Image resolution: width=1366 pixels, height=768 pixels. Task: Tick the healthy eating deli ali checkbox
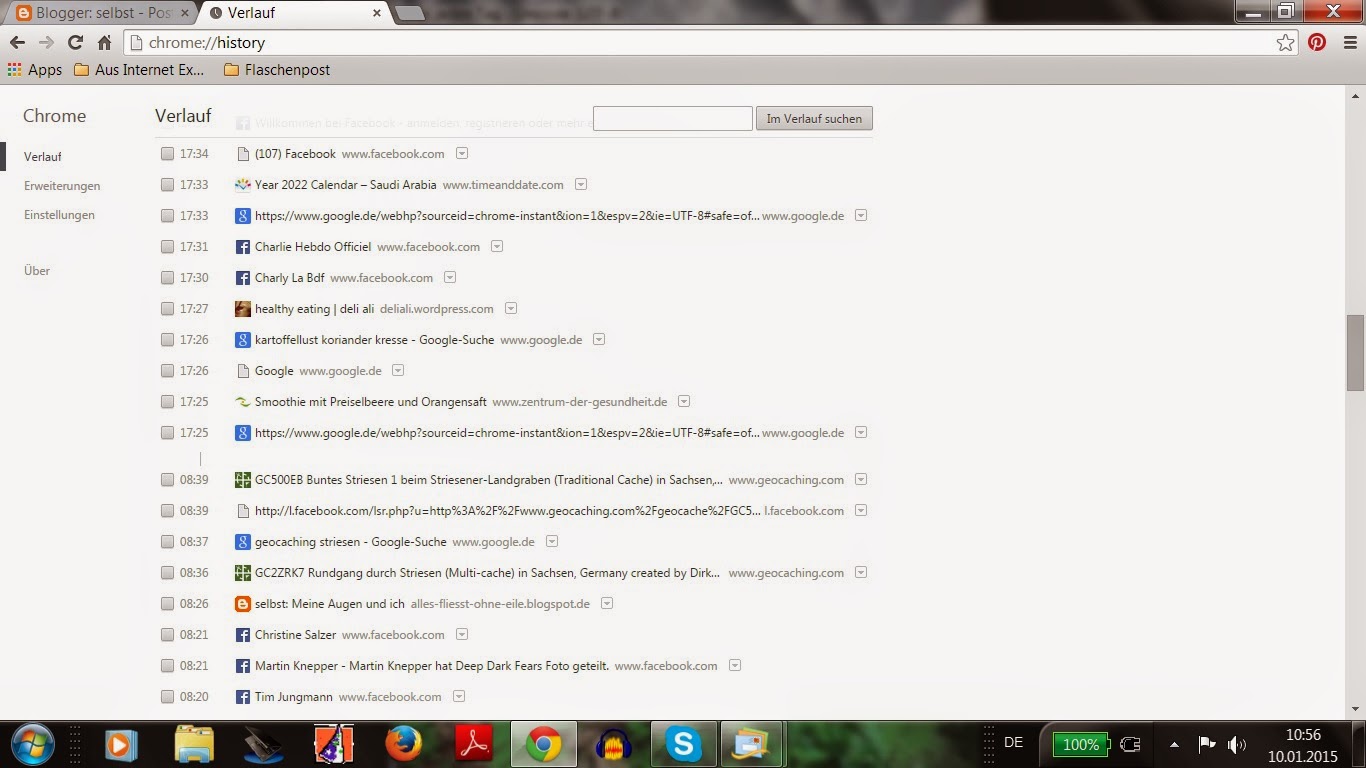click(167, 309)
